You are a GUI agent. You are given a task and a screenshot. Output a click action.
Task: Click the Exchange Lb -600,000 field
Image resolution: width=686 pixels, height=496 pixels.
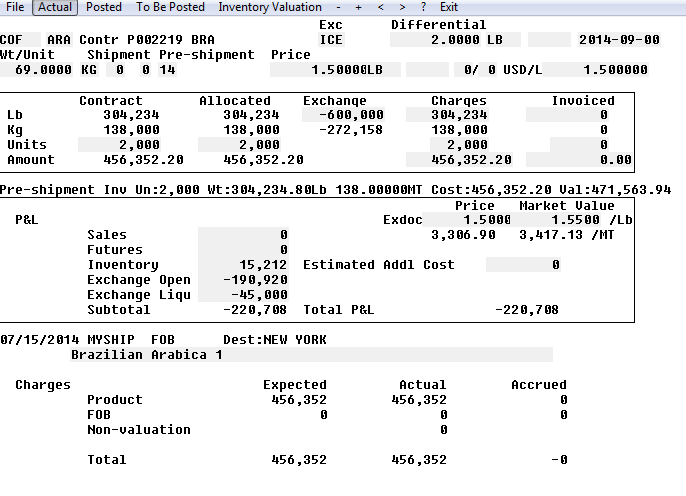(343, 115)
